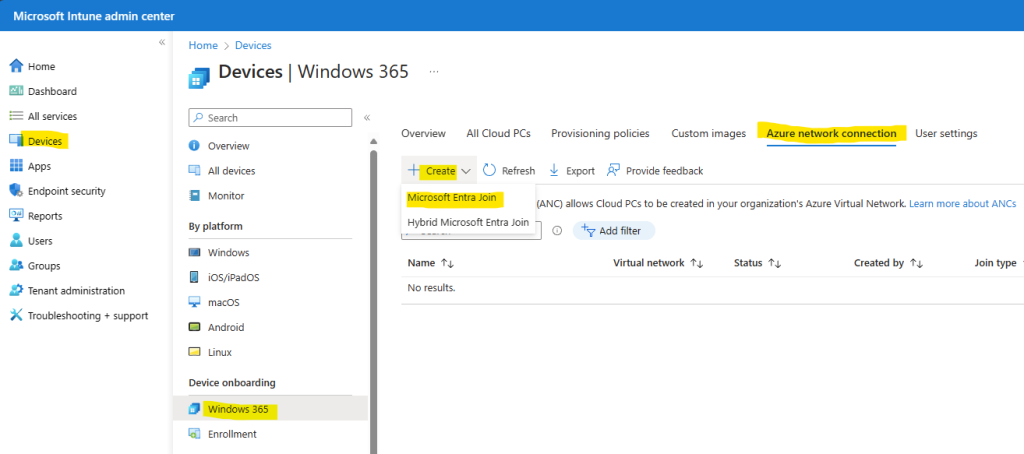Click the devices menu vertical scrollbar

click(374, 300)
